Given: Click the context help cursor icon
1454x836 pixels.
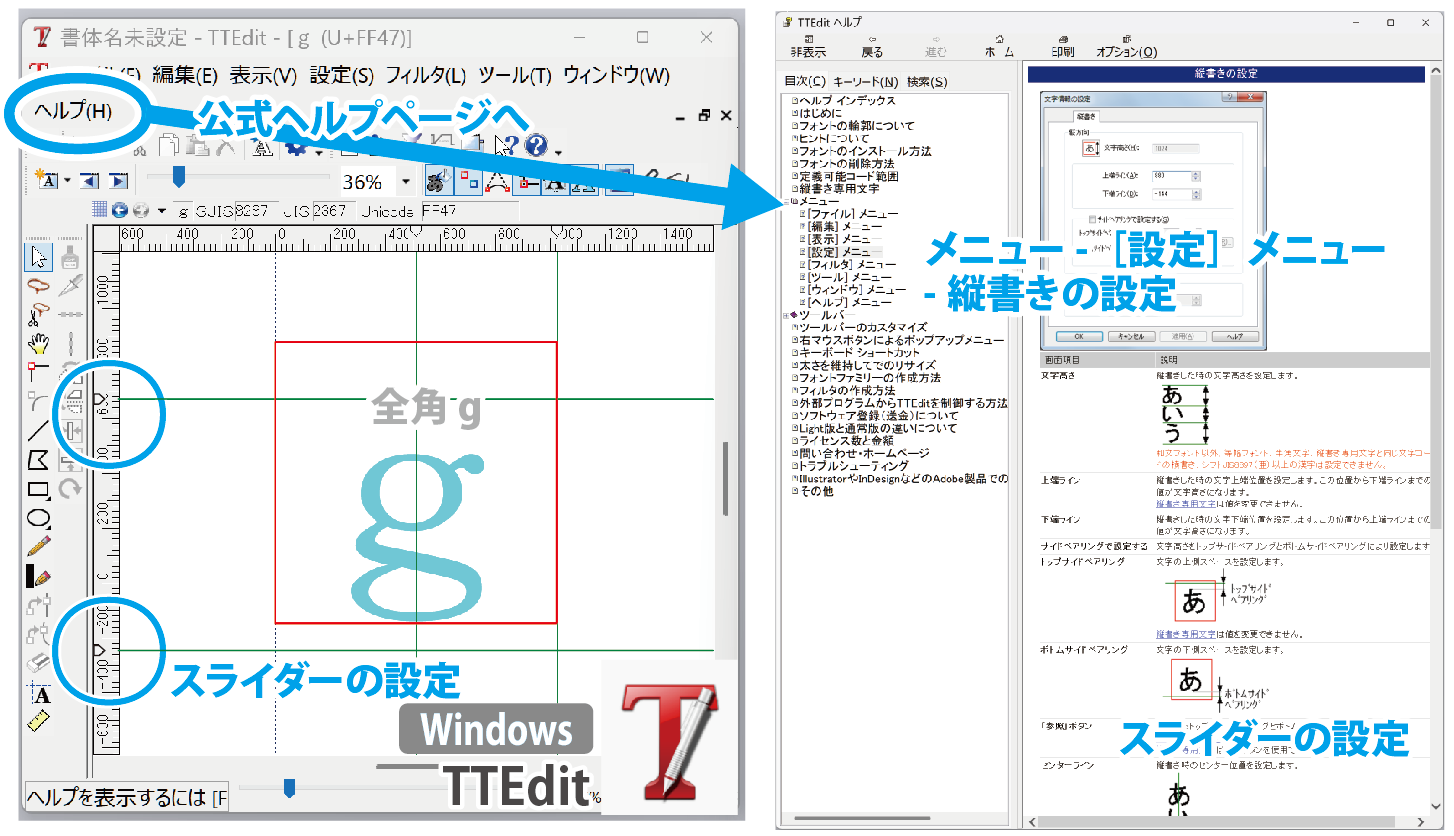Looking at the screenshot, I should 508,147.
